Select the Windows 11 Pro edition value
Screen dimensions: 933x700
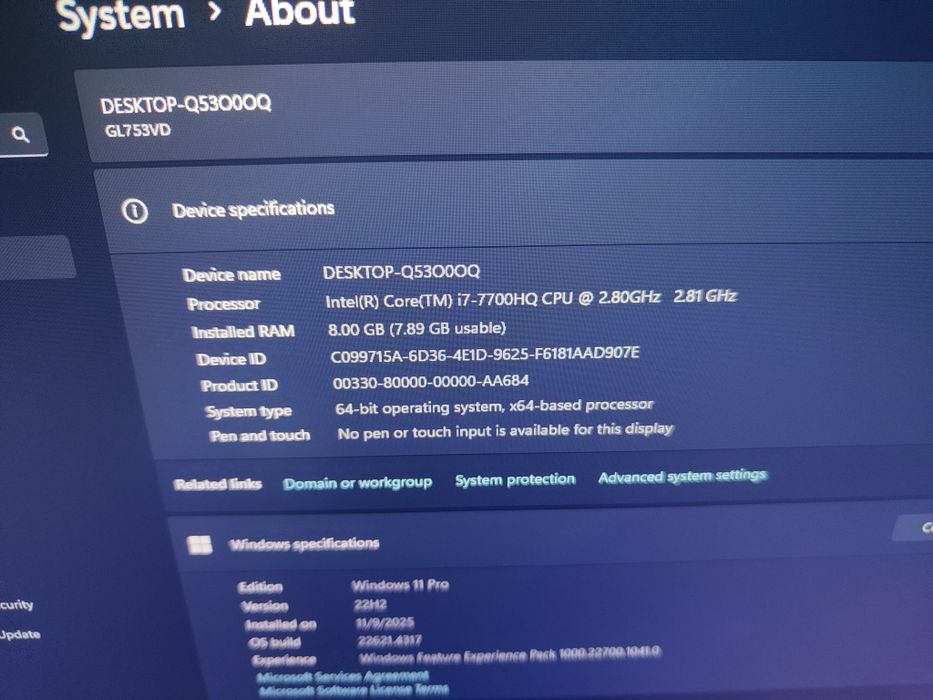pyautogui.click(x=400, y=585)
